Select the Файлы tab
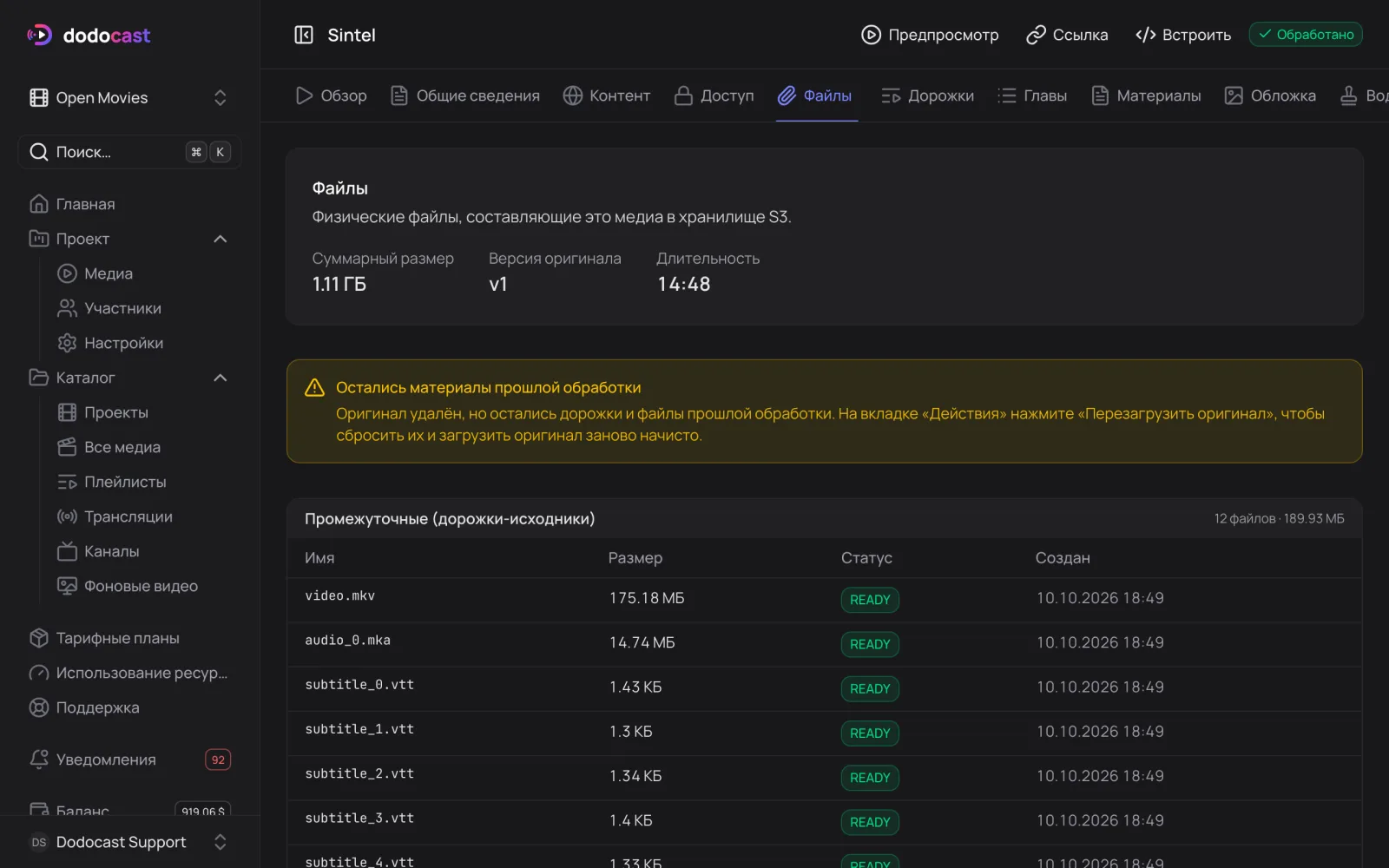Viewport: 1389px width, 868px height. point(815,95)
